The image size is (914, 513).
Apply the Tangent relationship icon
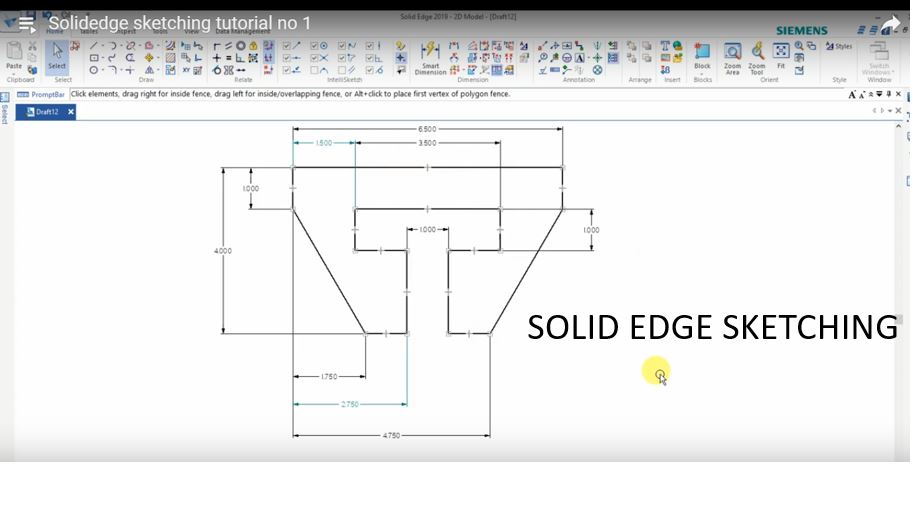pos(217,70)
